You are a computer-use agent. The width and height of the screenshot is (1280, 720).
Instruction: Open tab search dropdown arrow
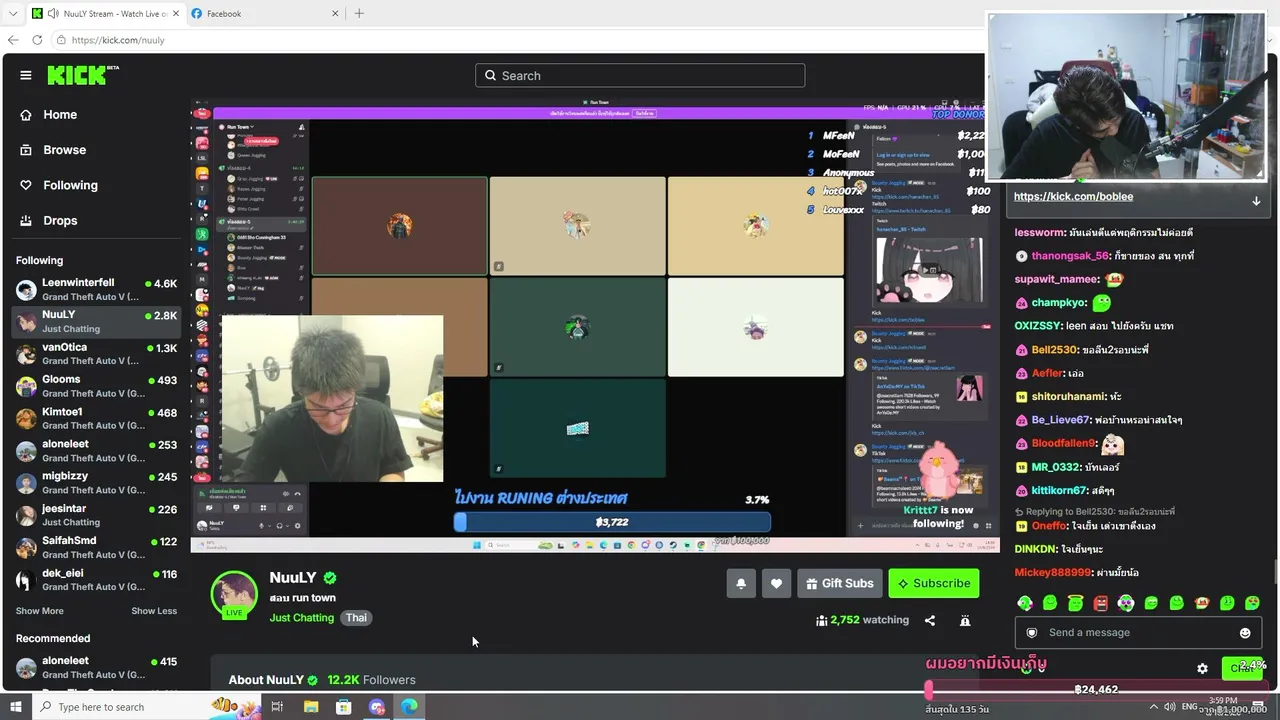pyautogui.click(x=12, y=14)
